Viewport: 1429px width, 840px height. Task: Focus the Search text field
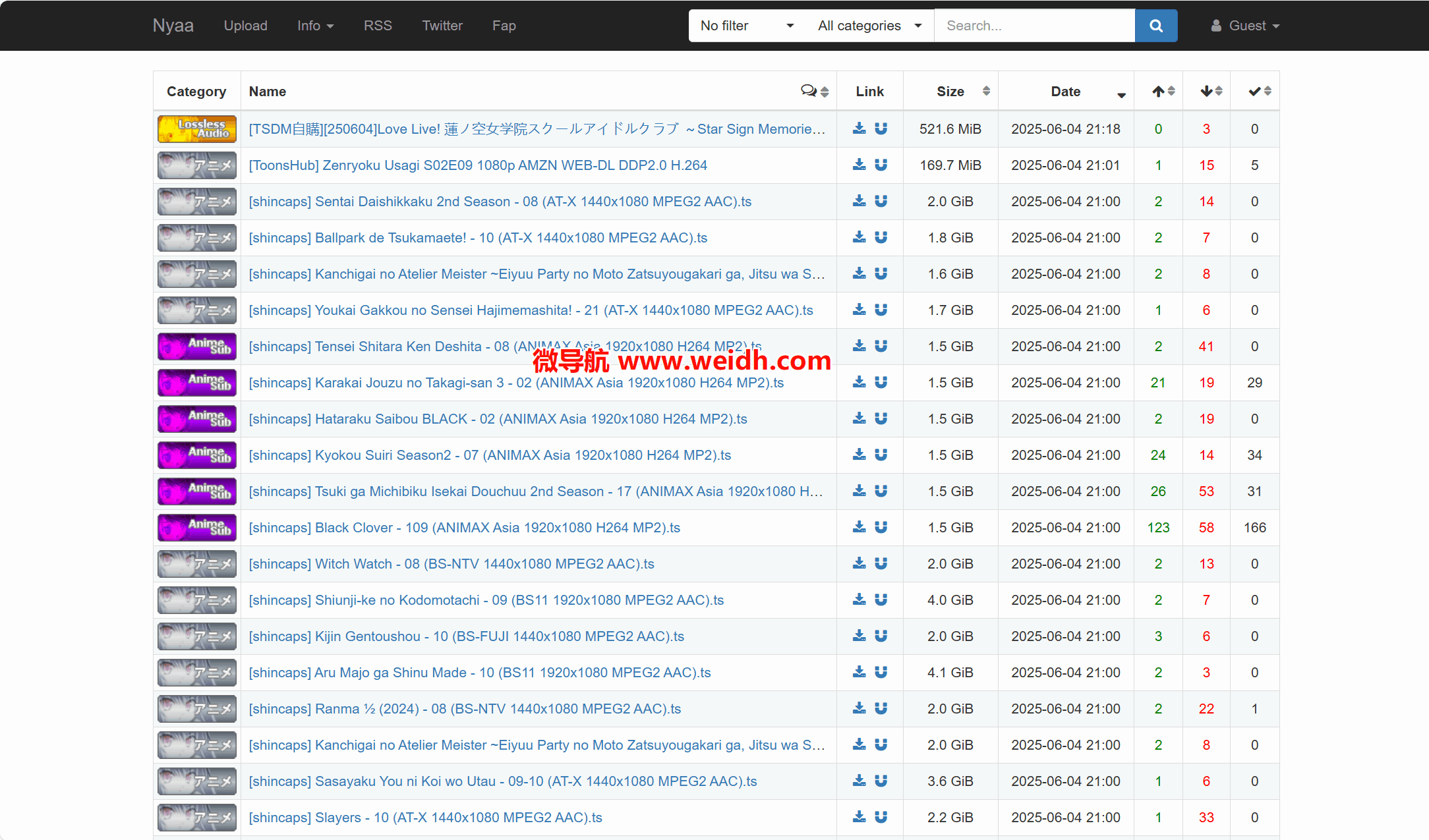coord(1034,26)
